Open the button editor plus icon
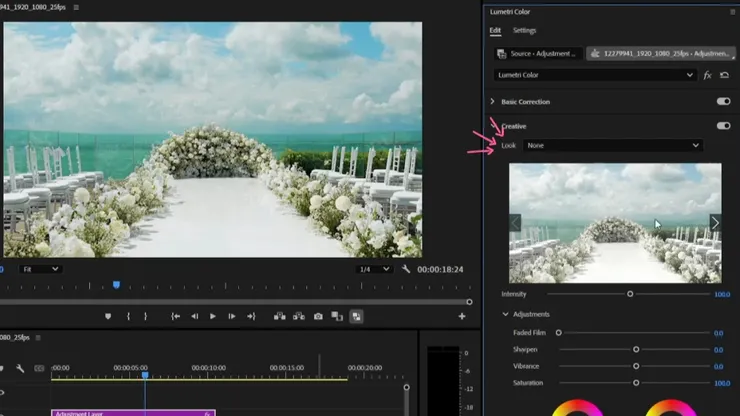 tap(461, 316)
